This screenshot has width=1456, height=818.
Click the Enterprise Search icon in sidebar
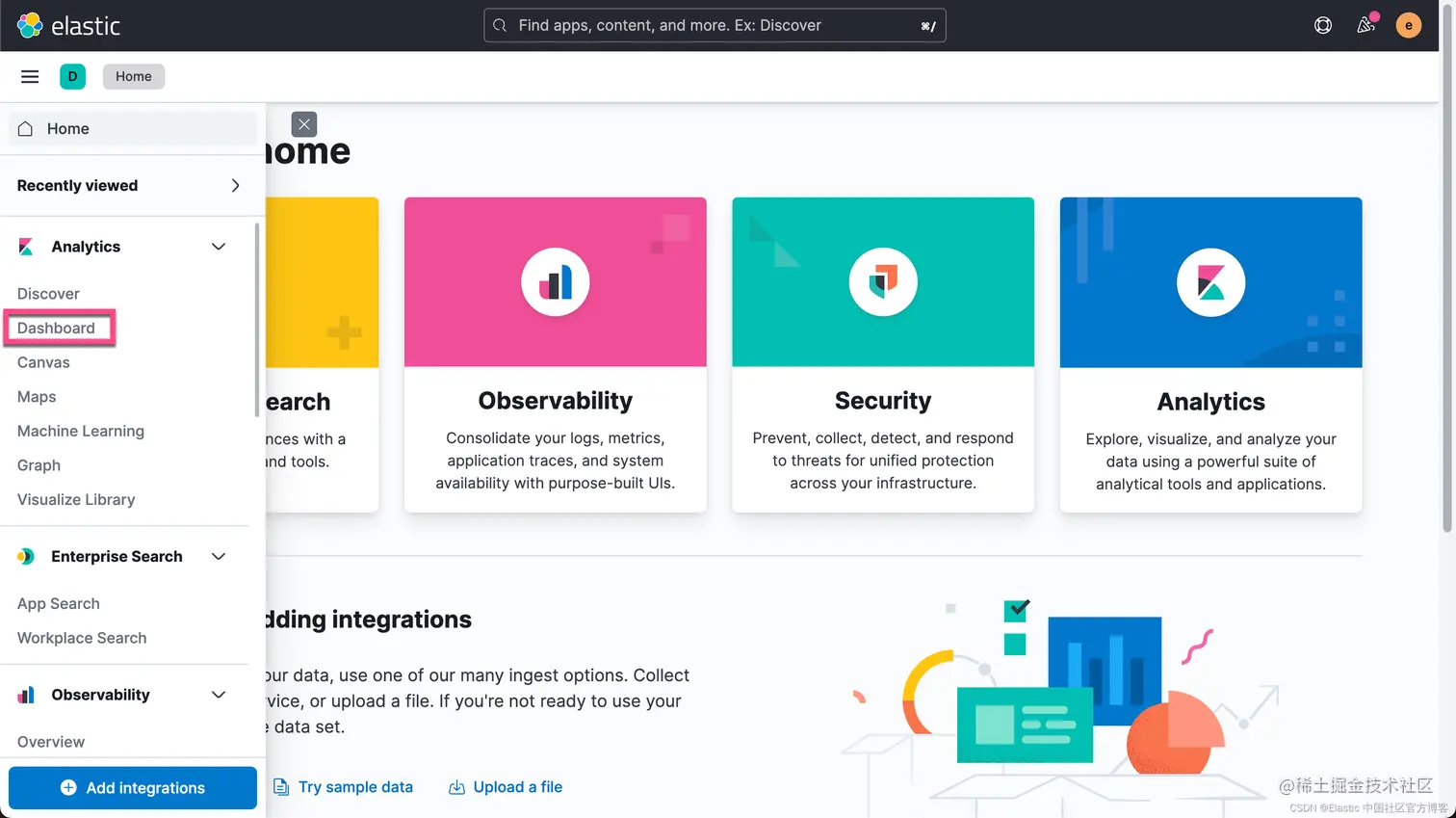click(26, 556)
